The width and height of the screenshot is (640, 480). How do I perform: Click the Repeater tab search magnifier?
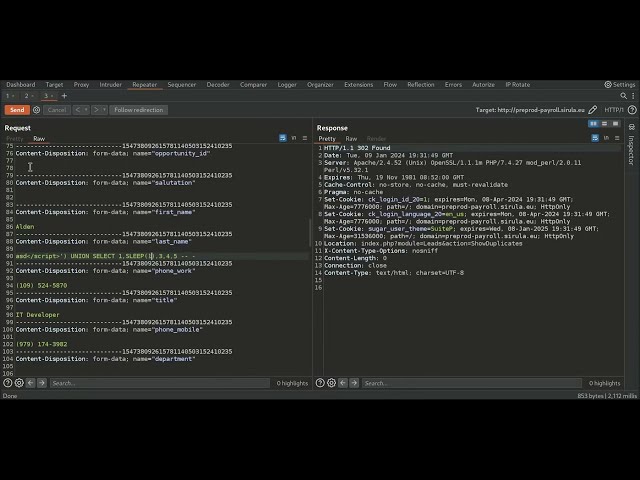click(624, 96)
